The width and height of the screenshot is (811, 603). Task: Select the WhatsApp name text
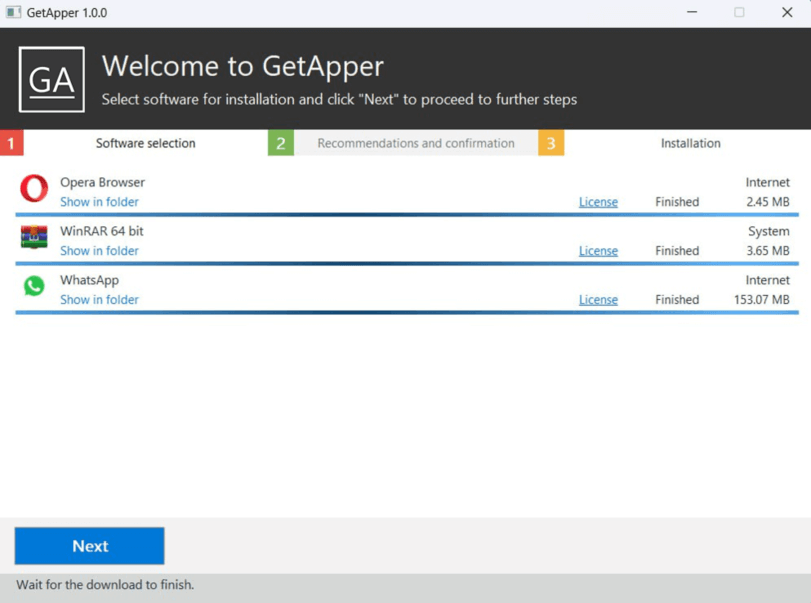tap(89, 280)
